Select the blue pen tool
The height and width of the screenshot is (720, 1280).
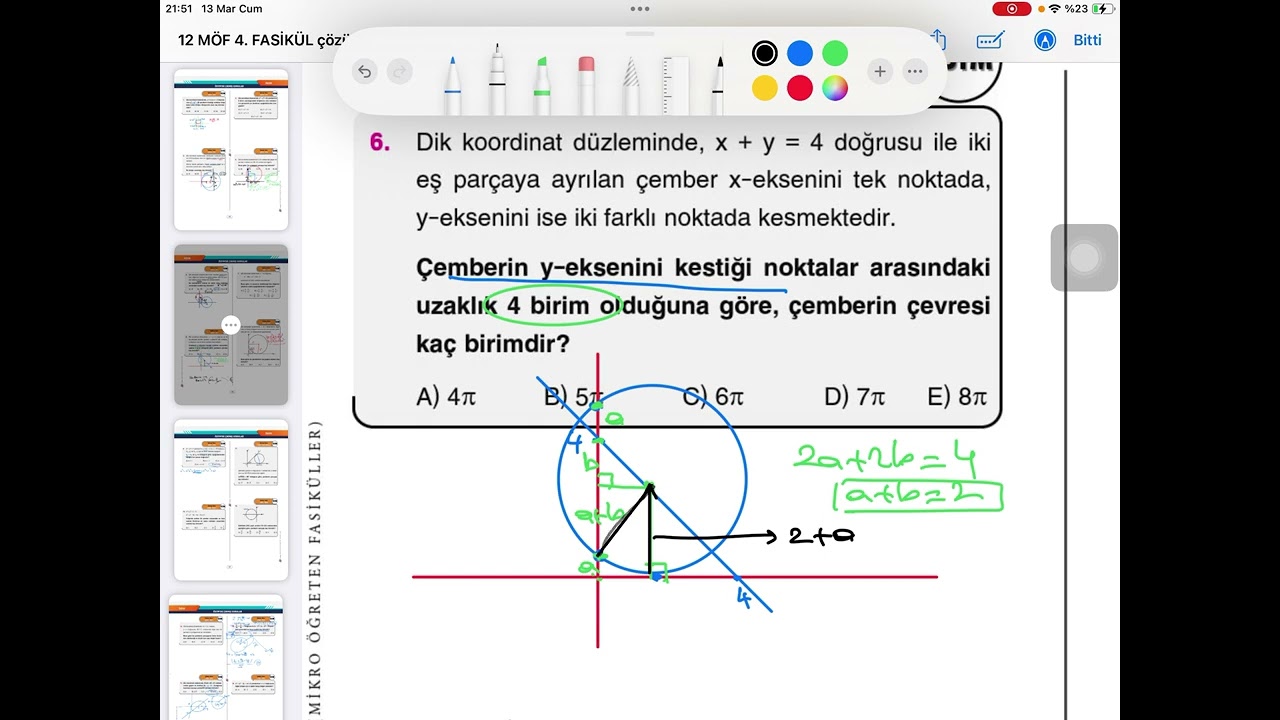click(x=452, y=84)
